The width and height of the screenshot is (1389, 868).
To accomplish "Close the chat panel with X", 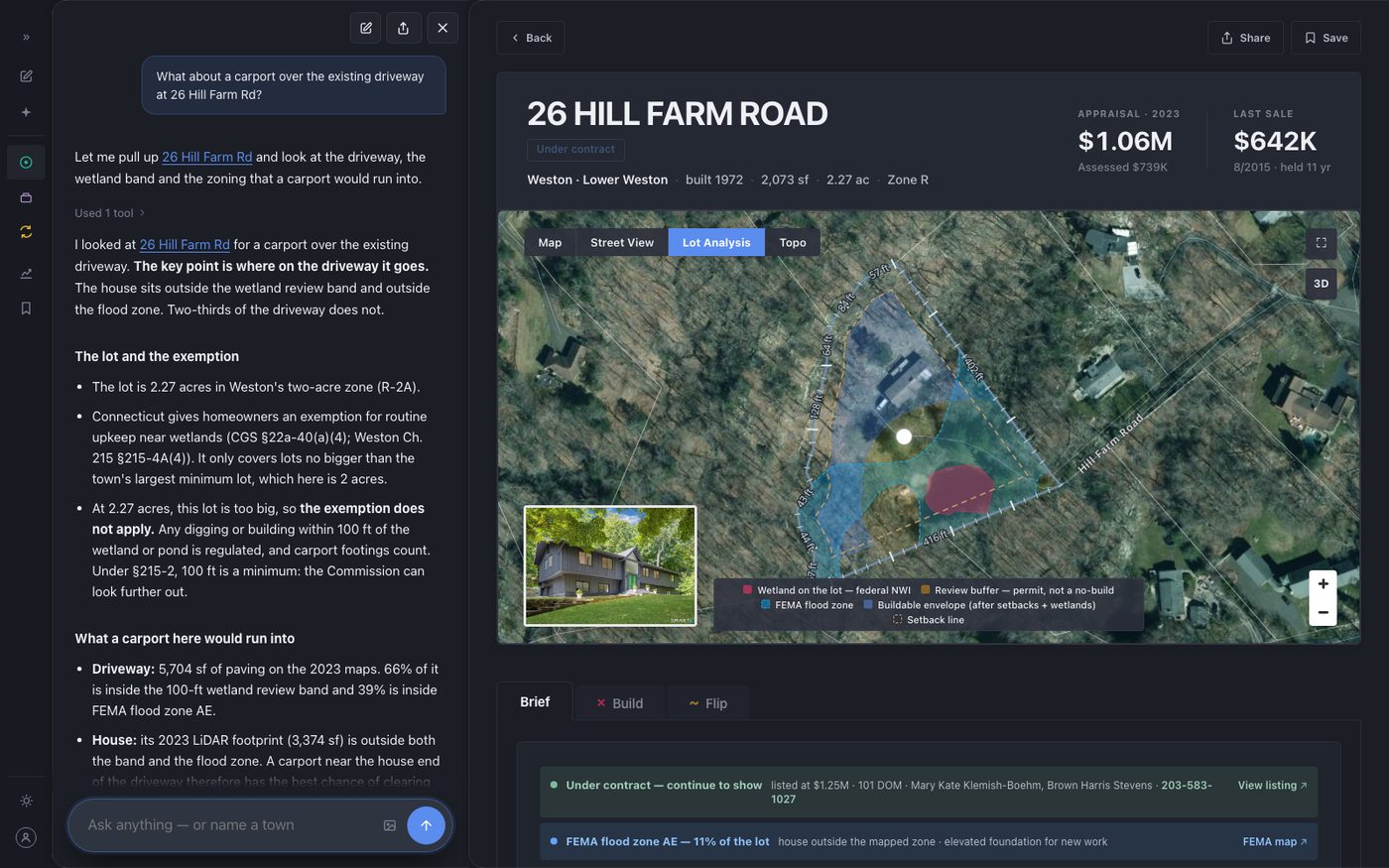I will (442, 28).
